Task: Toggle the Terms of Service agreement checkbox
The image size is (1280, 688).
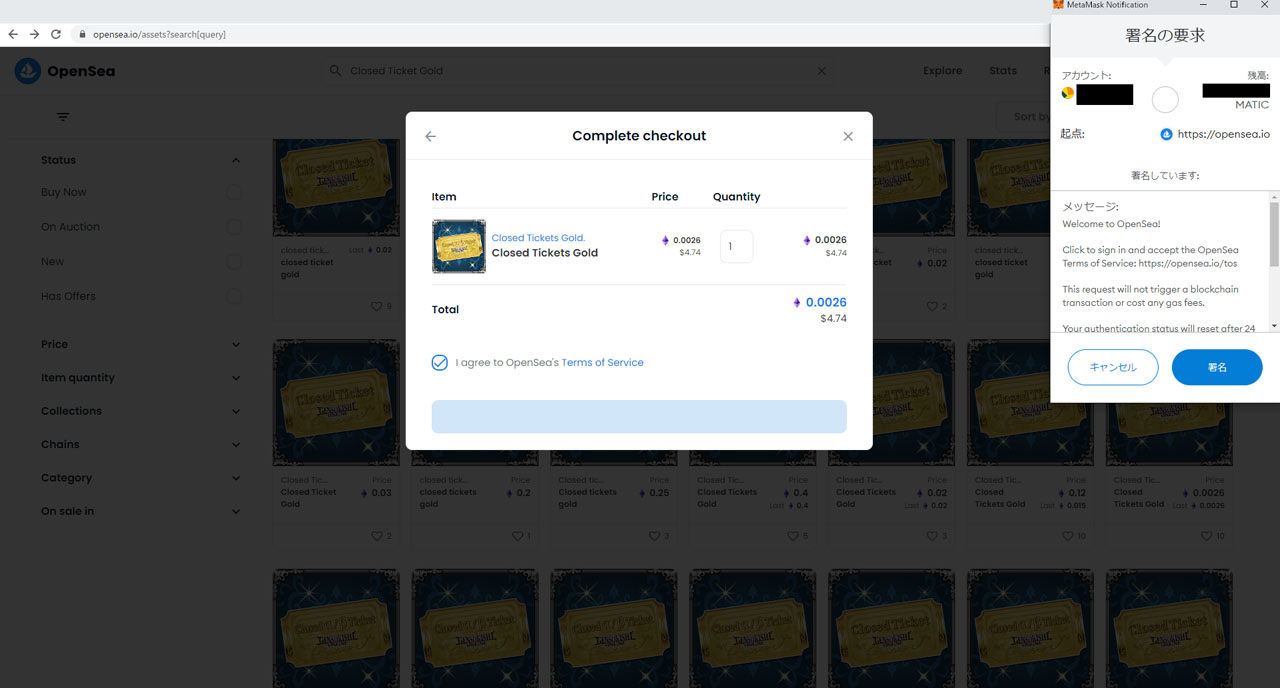Action: coord(440,363)
